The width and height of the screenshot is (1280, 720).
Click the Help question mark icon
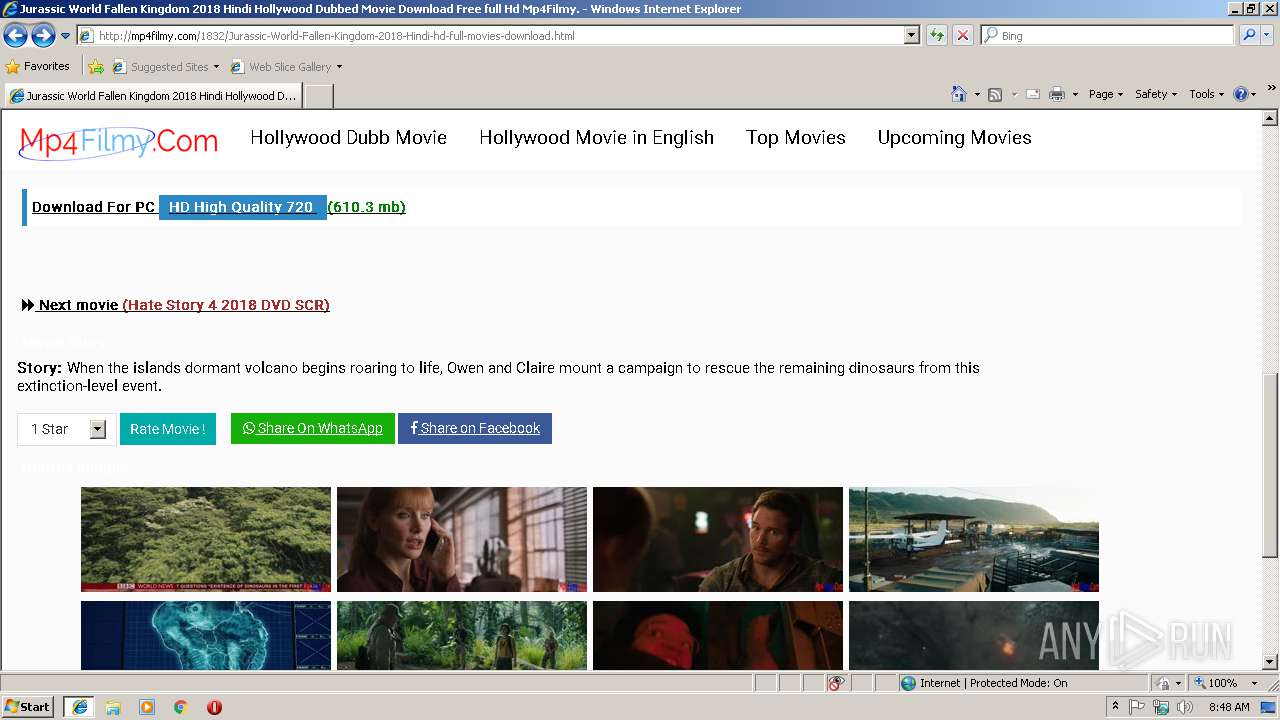1241,94
